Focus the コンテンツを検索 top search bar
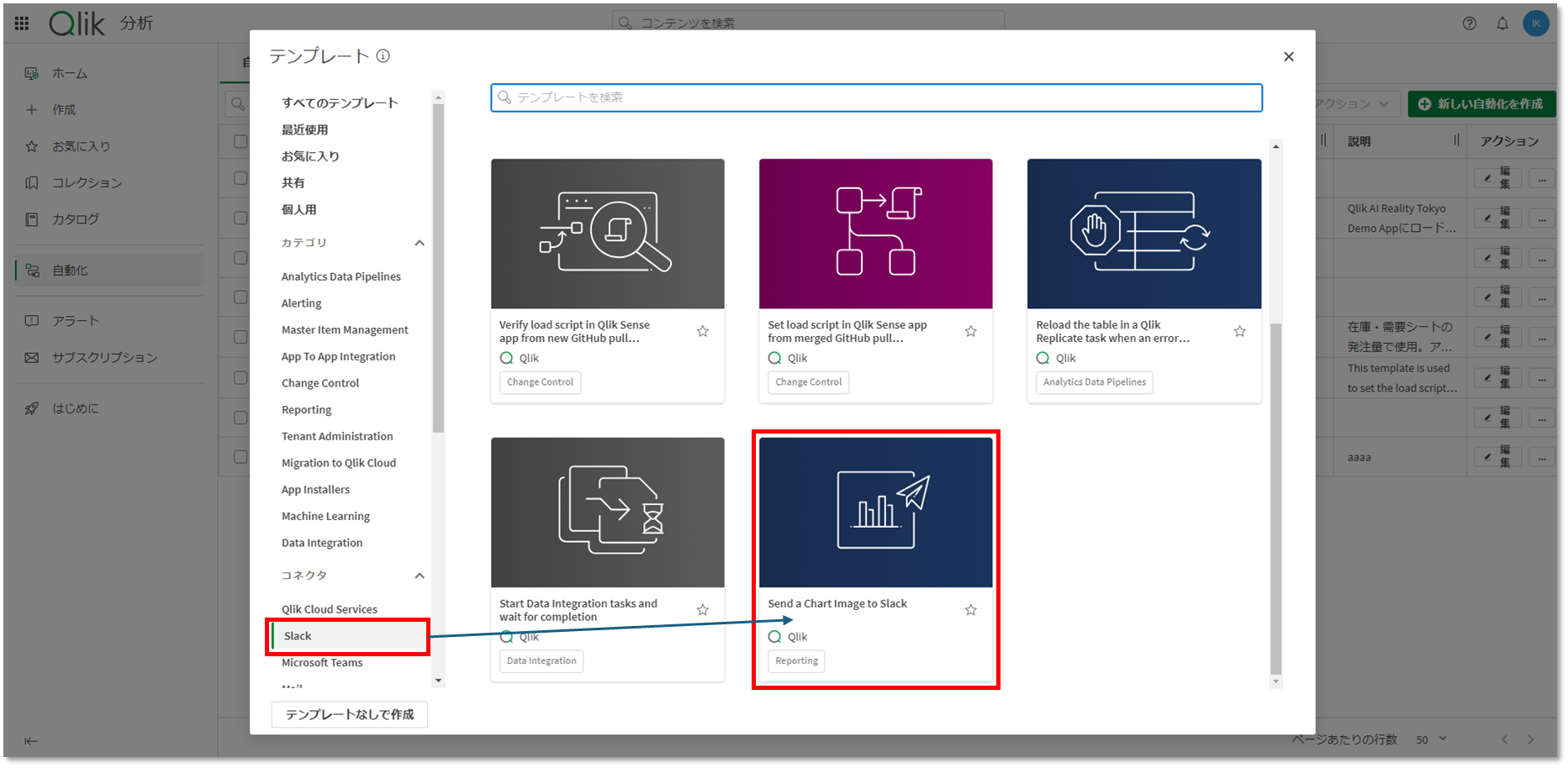 [x=808, y=23]
